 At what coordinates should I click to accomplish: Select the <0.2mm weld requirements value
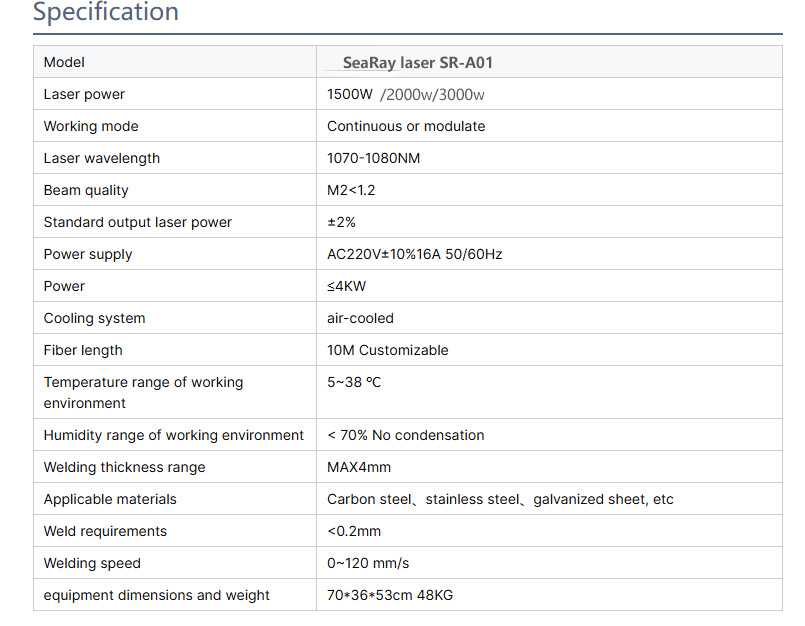[x=354, y=532]
